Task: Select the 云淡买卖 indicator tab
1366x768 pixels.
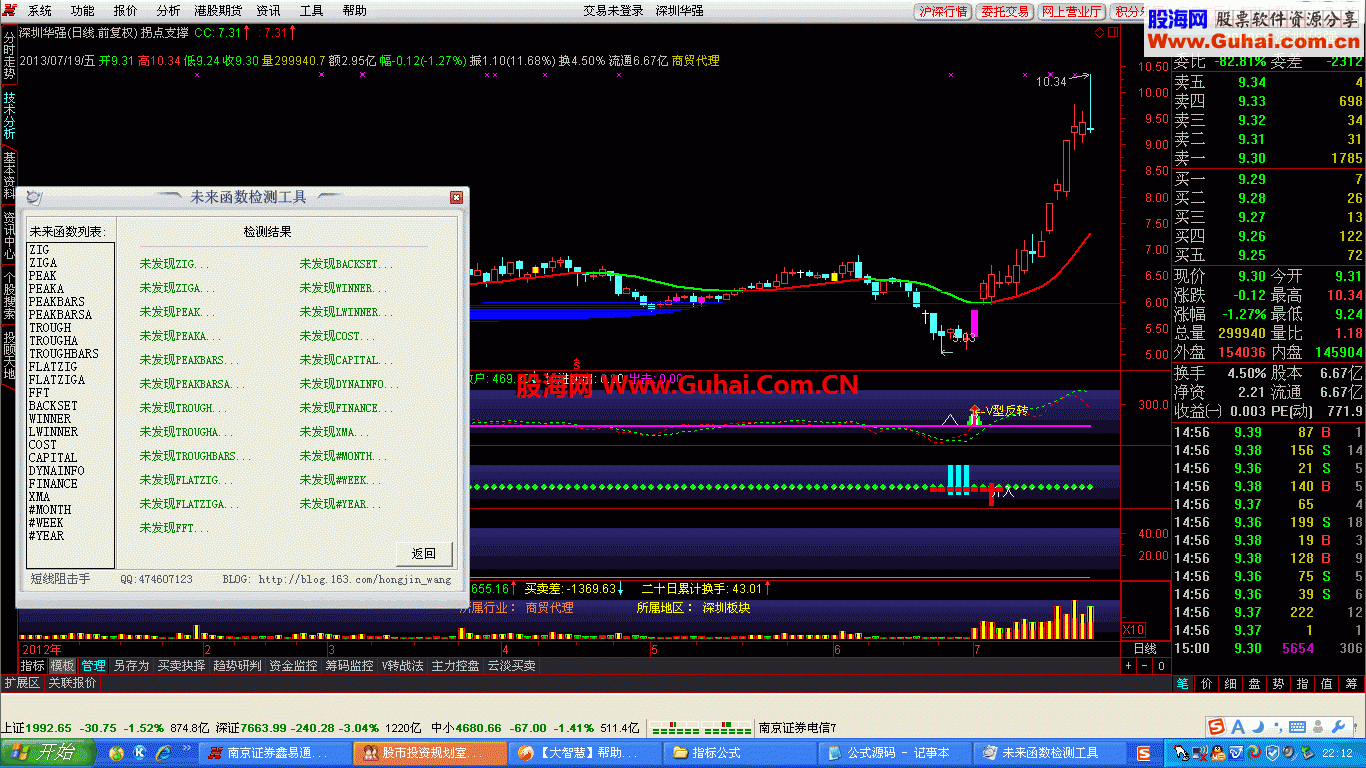Action: (511, 665)
